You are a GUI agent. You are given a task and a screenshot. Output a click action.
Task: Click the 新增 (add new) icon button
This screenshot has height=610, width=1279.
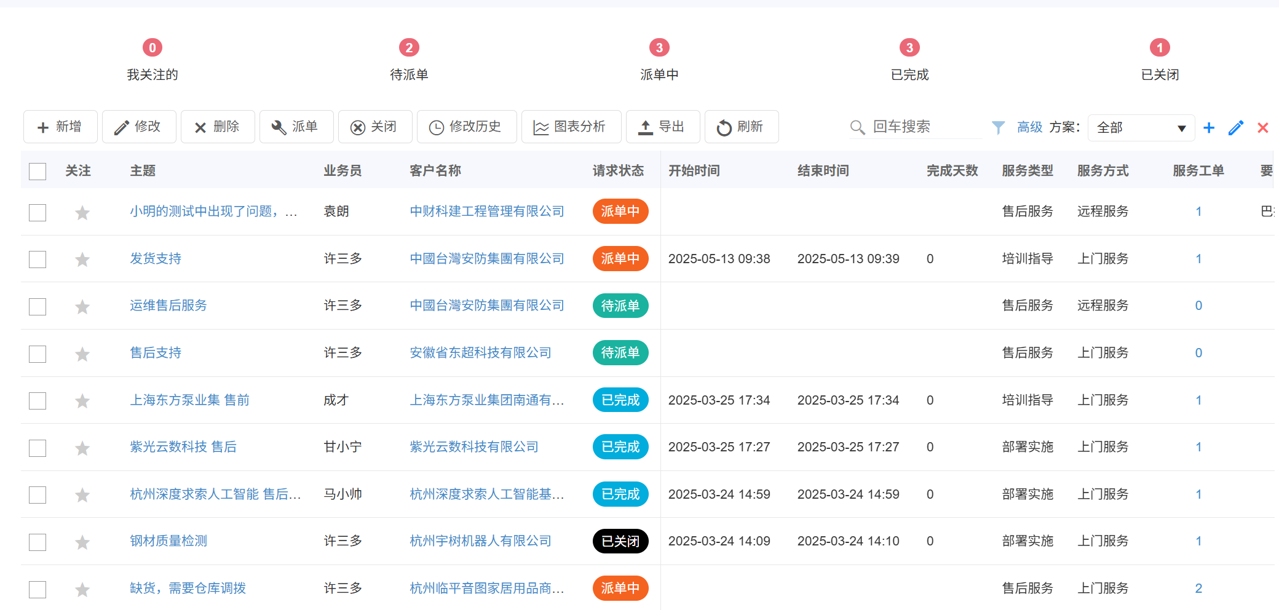pos(59,126)
